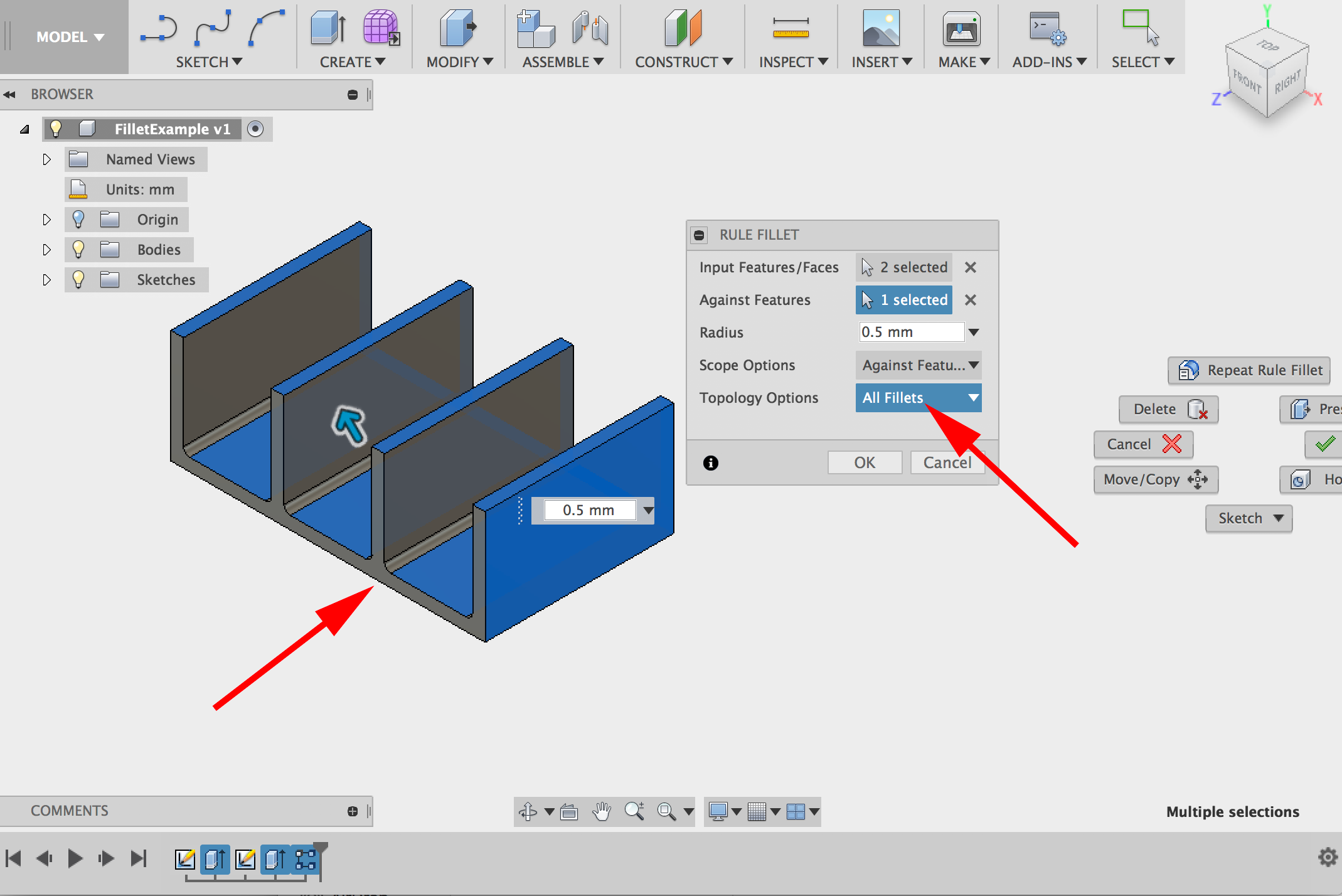Toggle visibility lightbulb for Origin folder
1342x896 pixels.
pyautogui.click(x=78, y=219)
